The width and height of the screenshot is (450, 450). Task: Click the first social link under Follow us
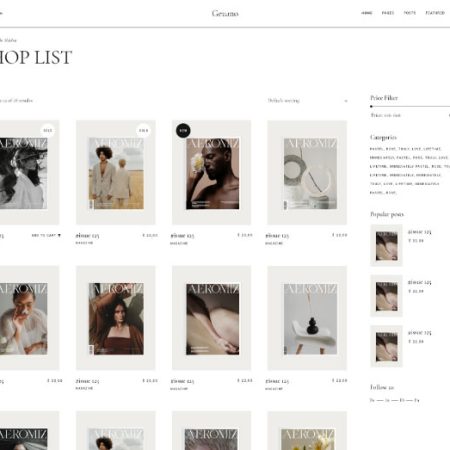pos(372,400)
